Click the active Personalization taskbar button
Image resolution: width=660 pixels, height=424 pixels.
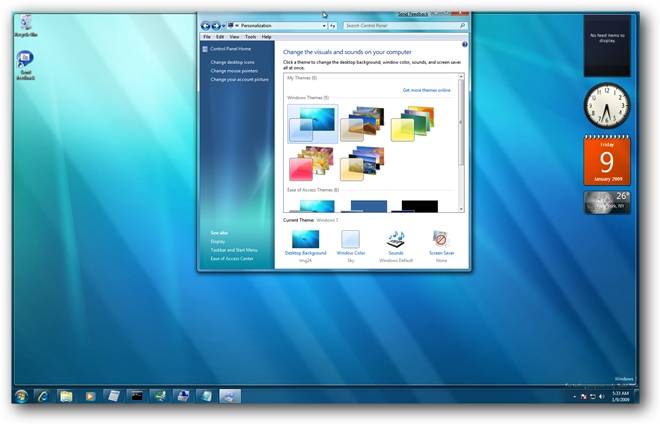(230, 396)
